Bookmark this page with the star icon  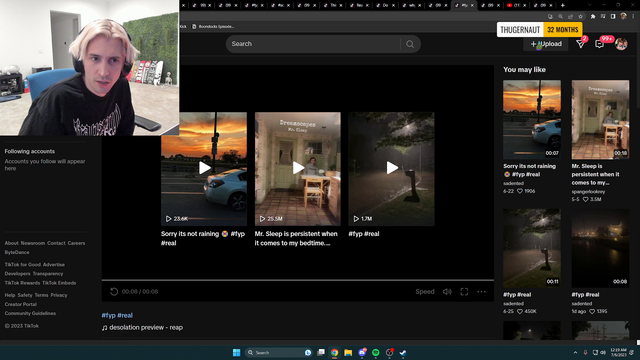tap(580, 16)
